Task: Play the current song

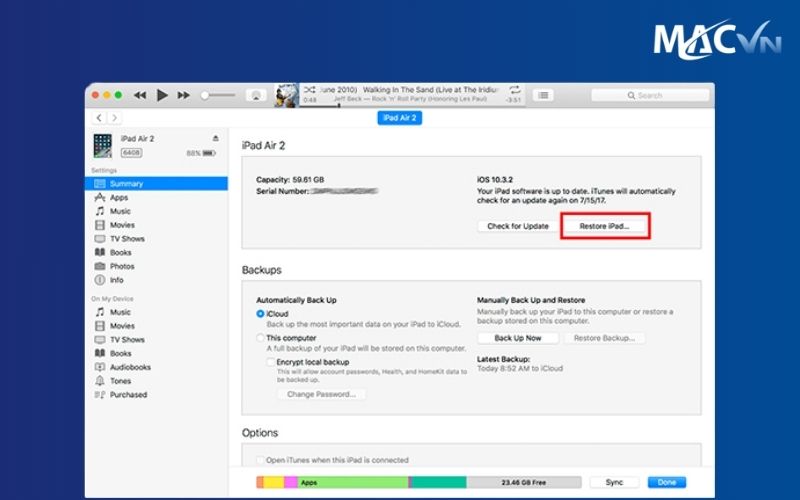Action: [162, 95]
